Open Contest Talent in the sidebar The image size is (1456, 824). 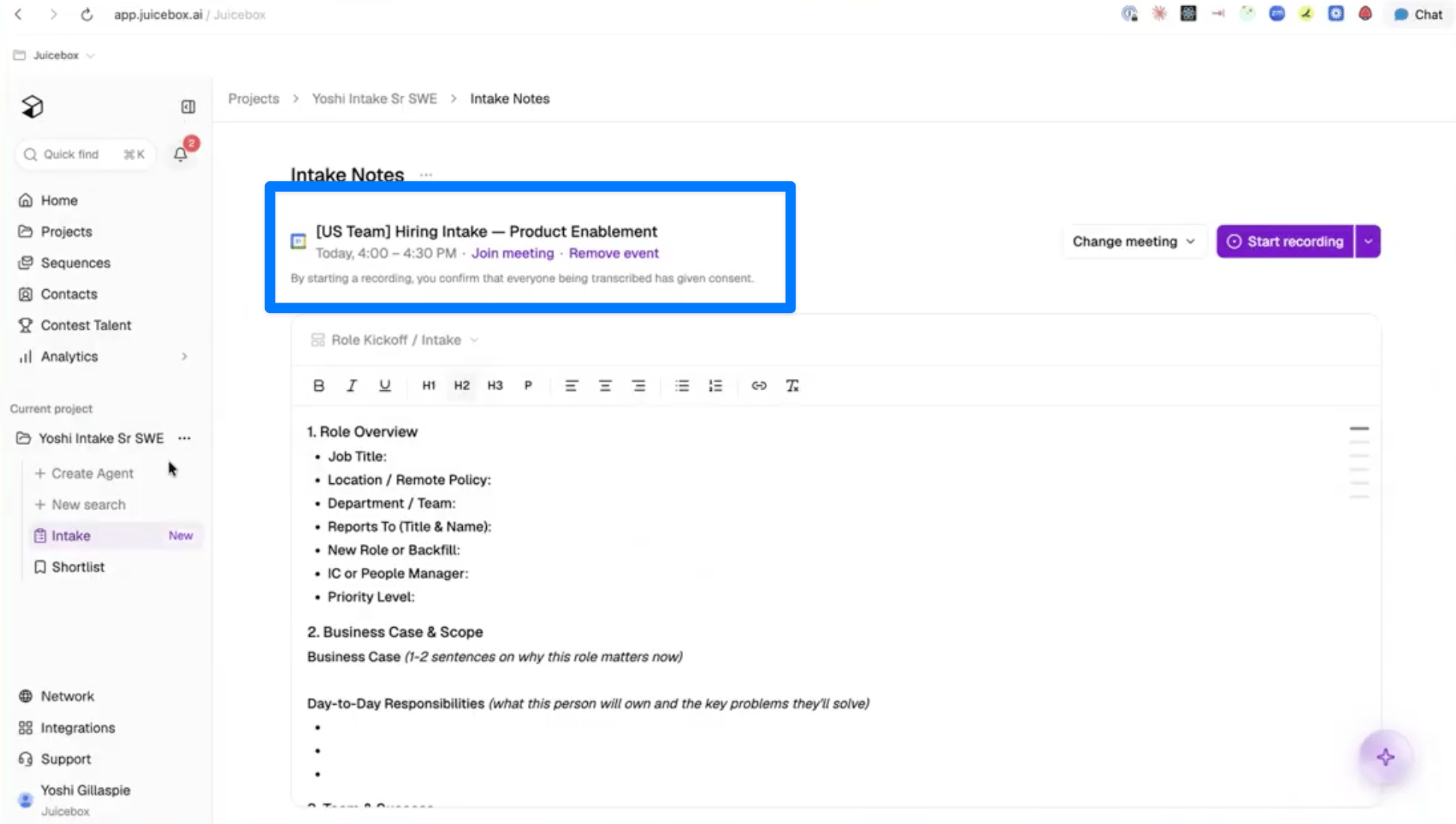click(x=86, y=326)
